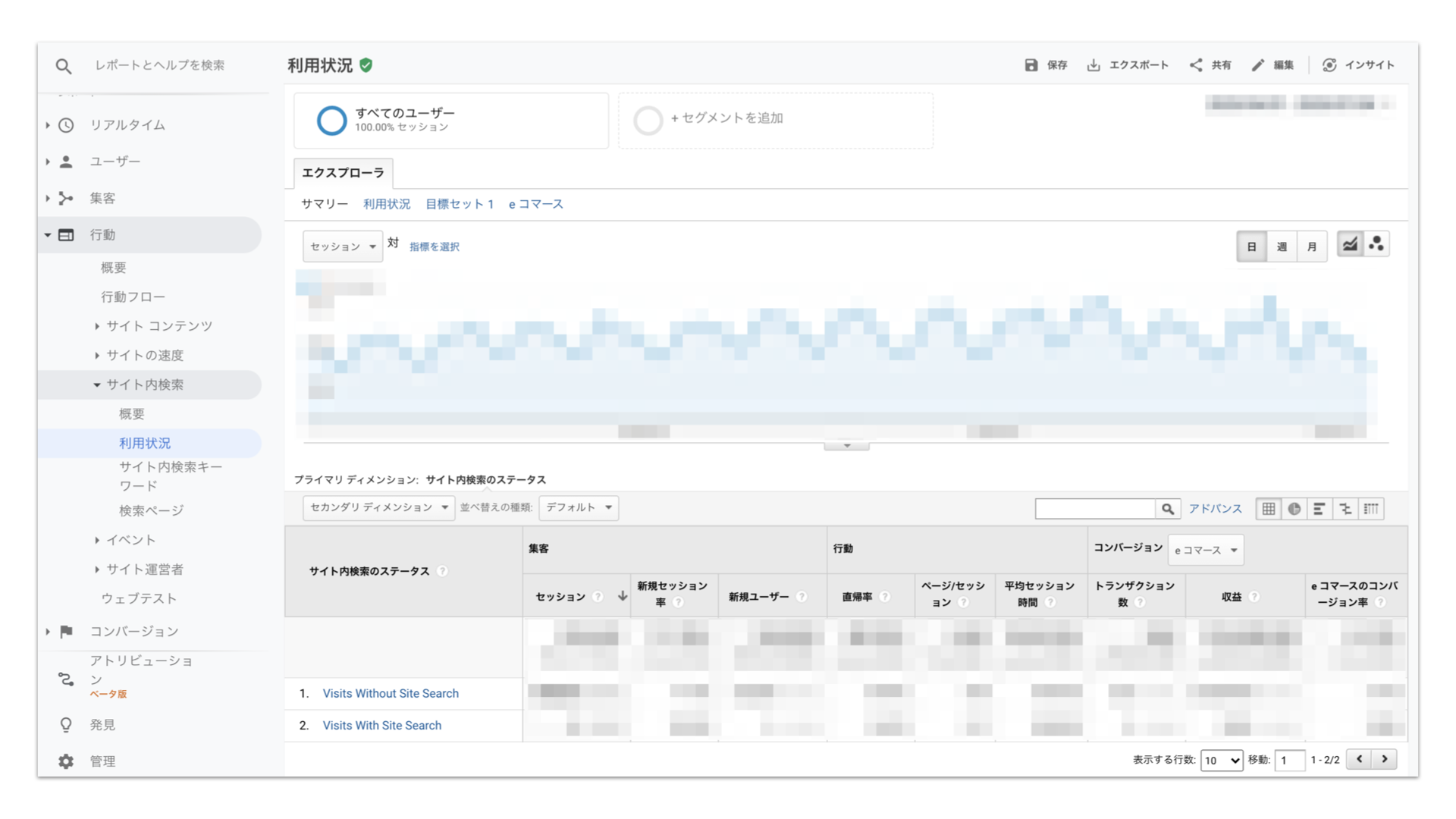Open ウェブテスト in the sidebar
The height and width of the screenshot is (819, 1456).
(x=139, y=598)
